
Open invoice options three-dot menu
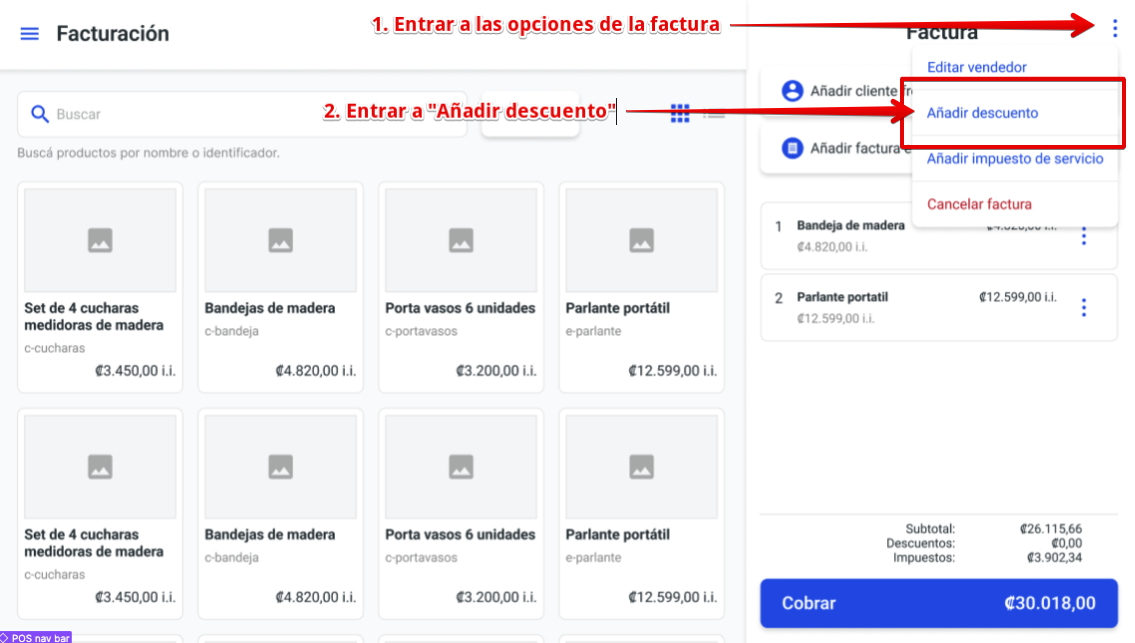pyautogui.click(x=1115, y=28)
